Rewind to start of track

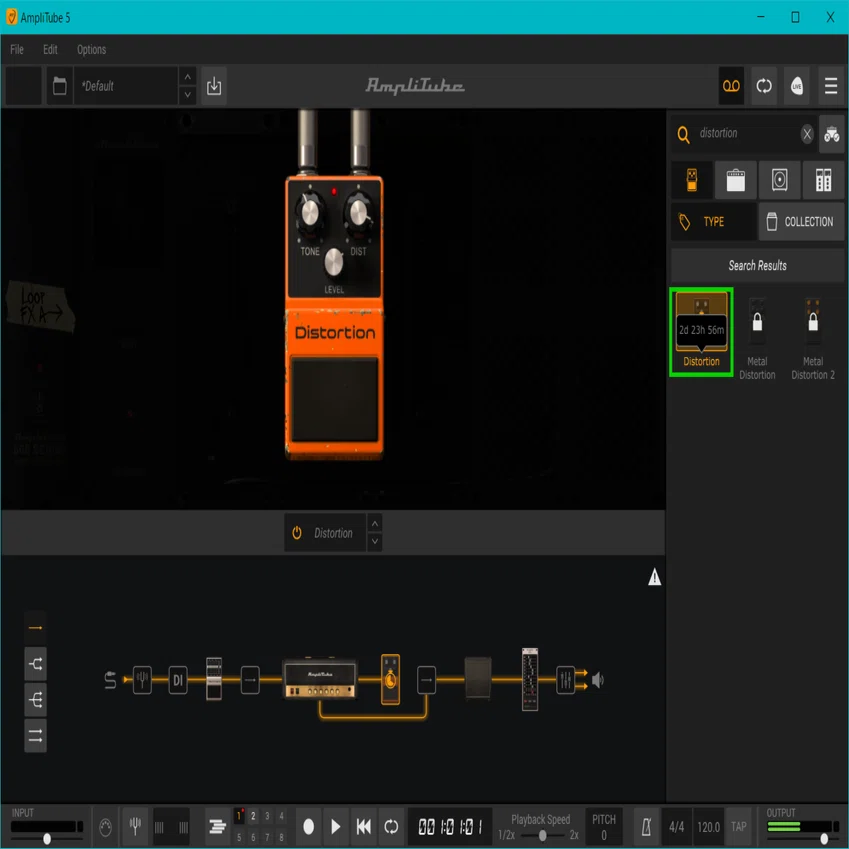pyautogui.click(x=363, y=826)
